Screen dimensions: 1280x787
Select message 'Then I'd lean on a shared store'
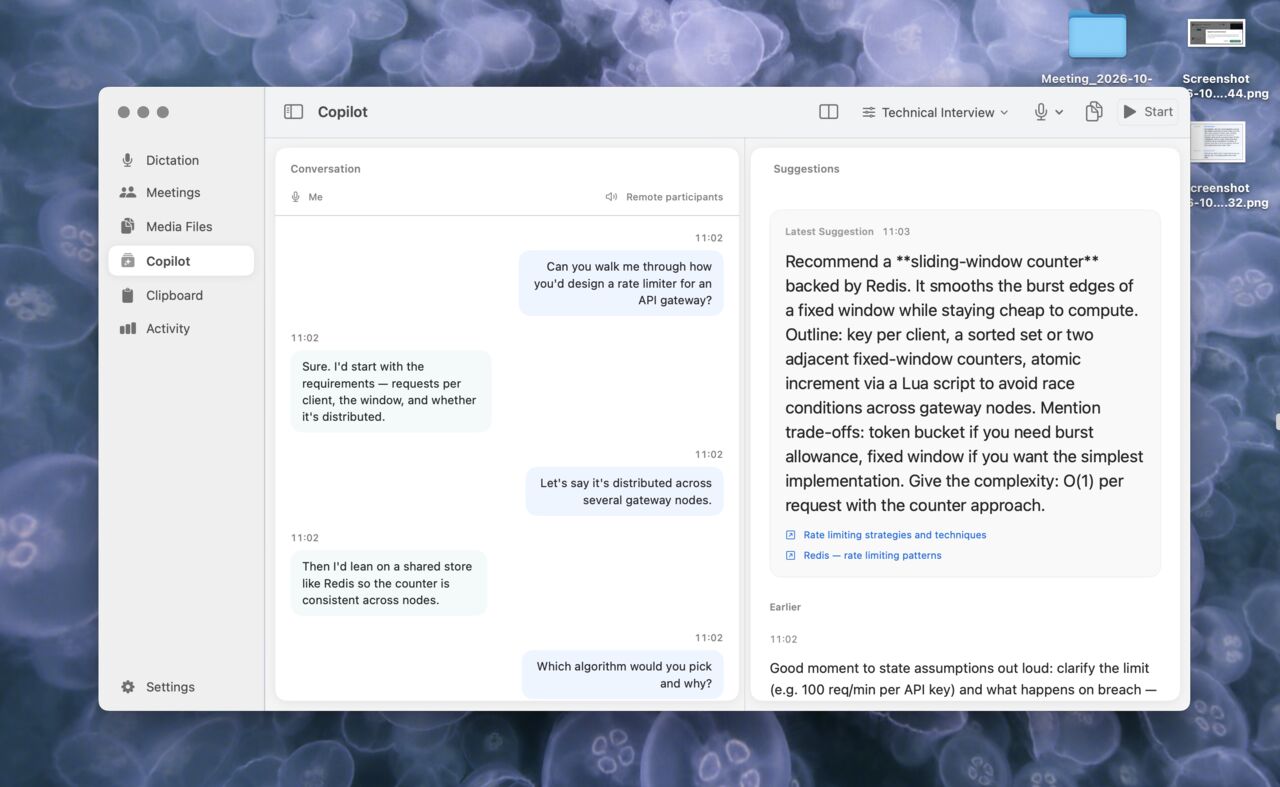(x=389, y=583)
